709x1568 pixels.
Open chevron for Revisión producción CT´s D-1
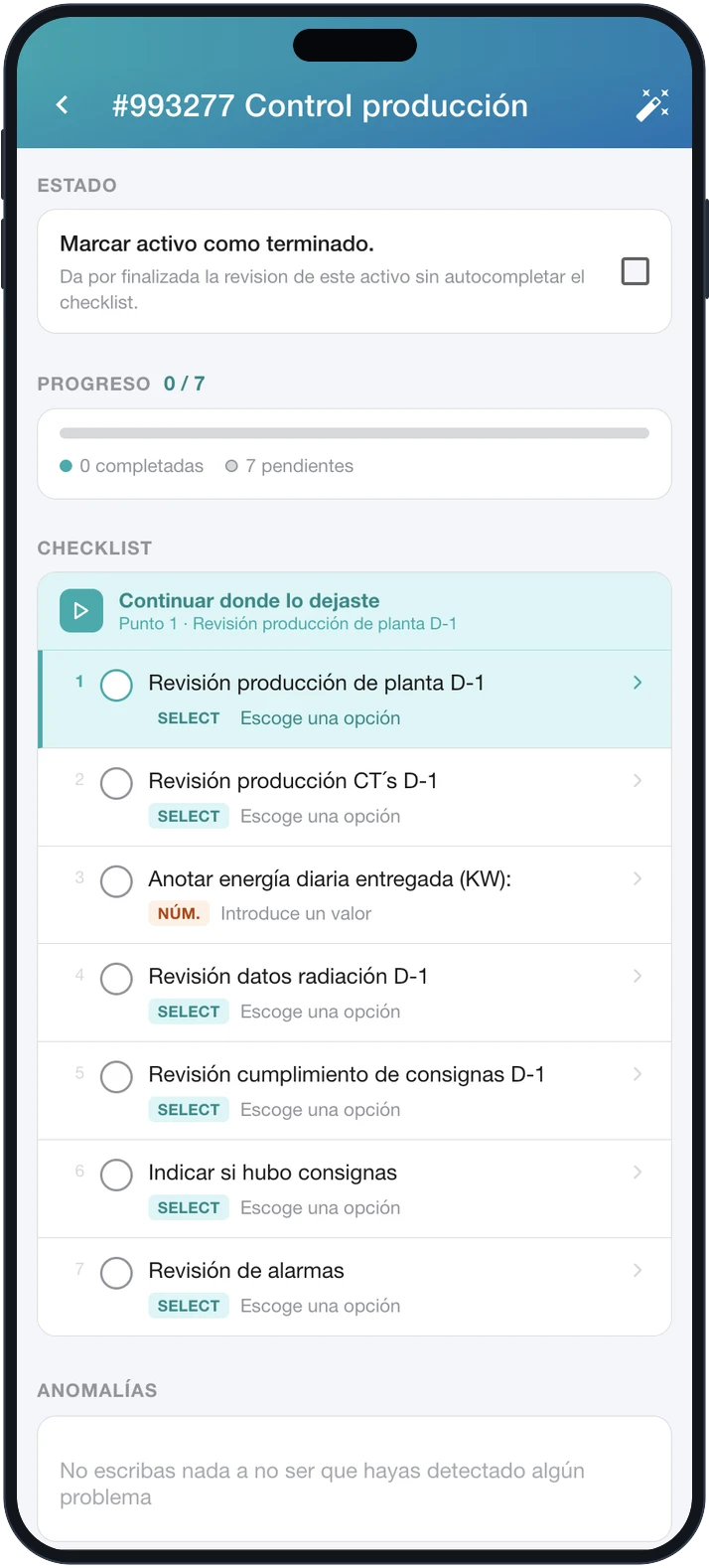coord(638,781)
